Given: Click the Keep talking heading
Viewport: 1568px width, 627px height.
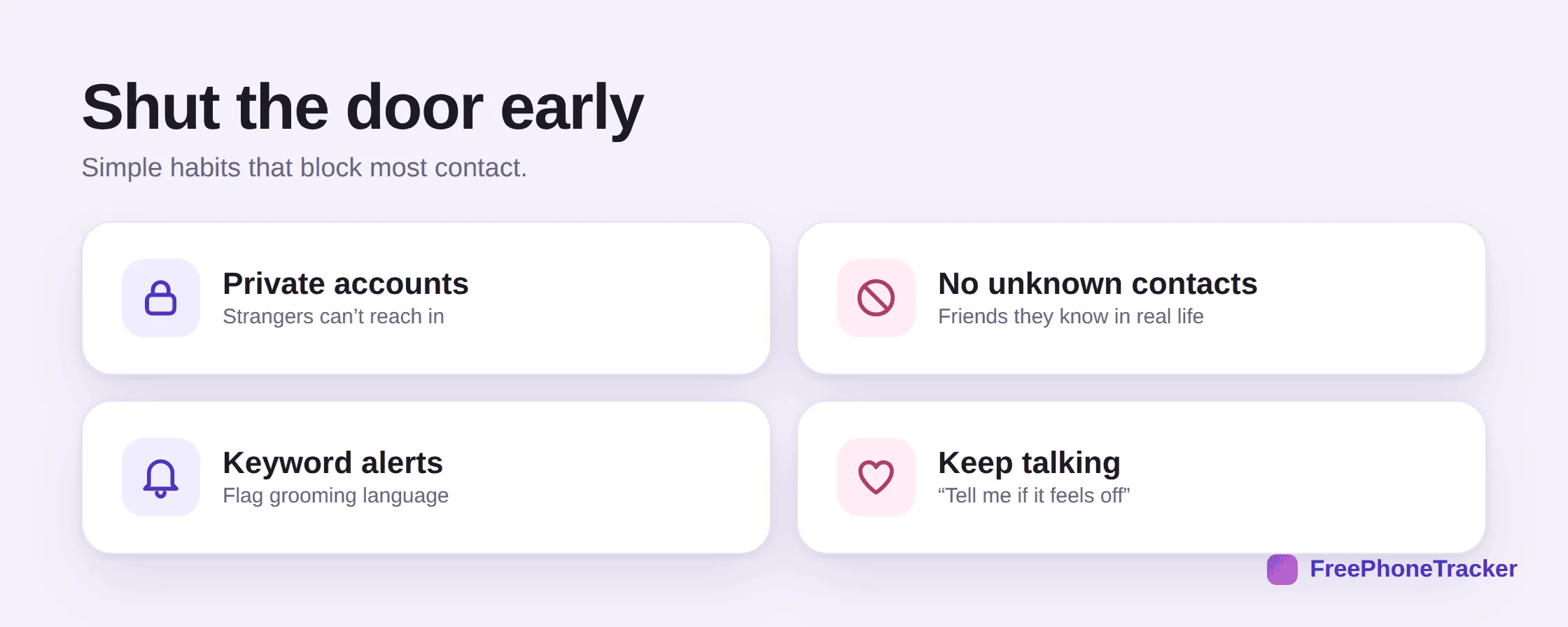Looking at the screenshot, I should pos(1029,463).
